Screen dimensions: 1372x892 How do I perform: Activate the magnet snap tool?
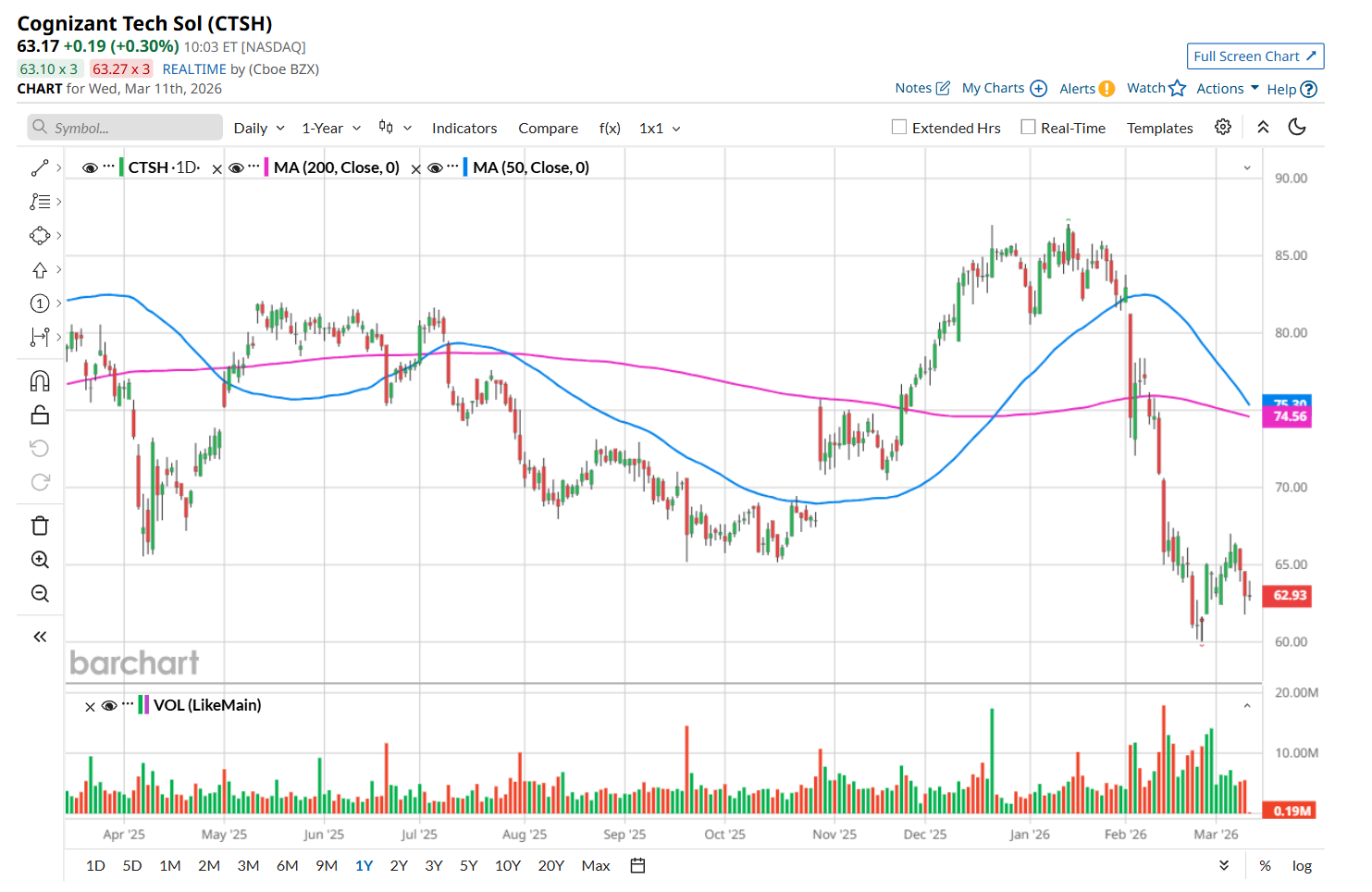[40, 380]
